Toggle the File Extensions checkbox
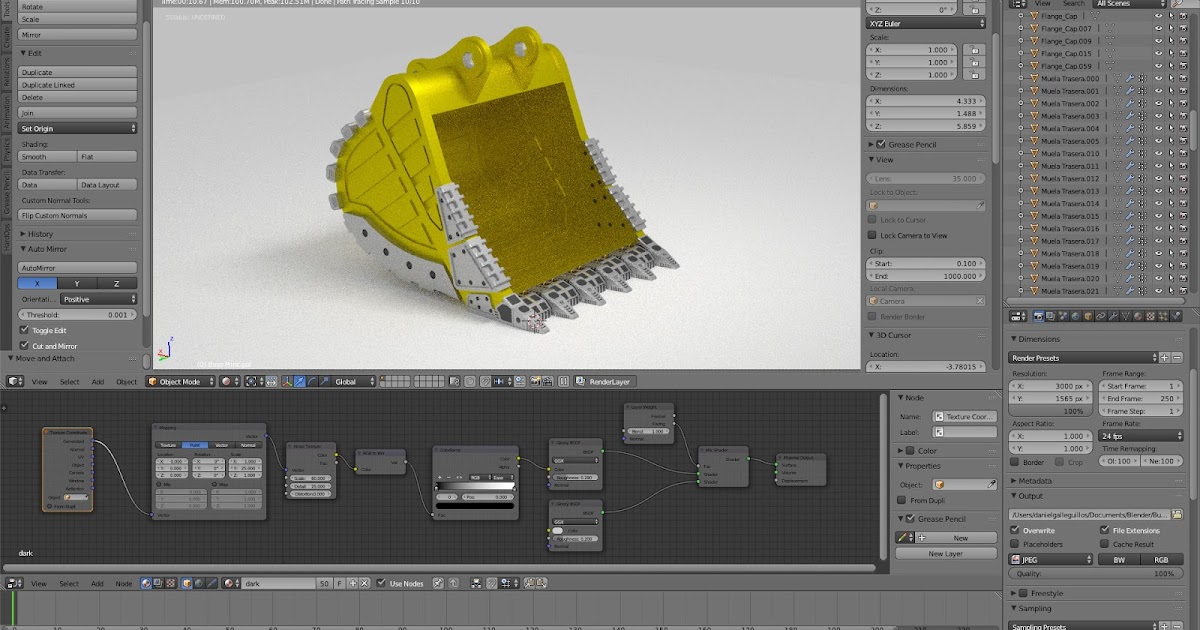The width and height of the screenshot is (1200, 630). 1105,530
